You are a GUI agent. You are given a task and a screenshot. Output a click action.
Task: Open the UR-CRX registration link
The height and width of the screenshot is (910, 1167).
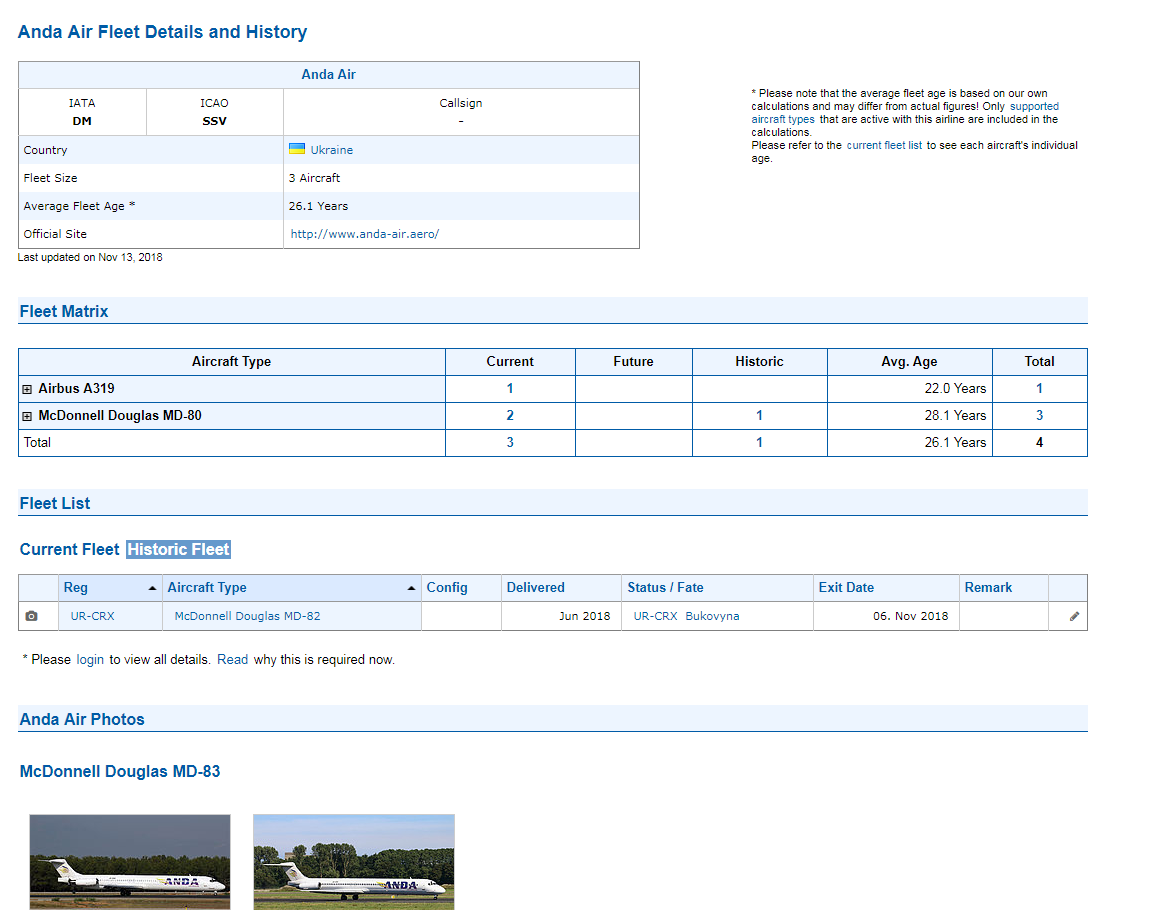tap(92, 616)
